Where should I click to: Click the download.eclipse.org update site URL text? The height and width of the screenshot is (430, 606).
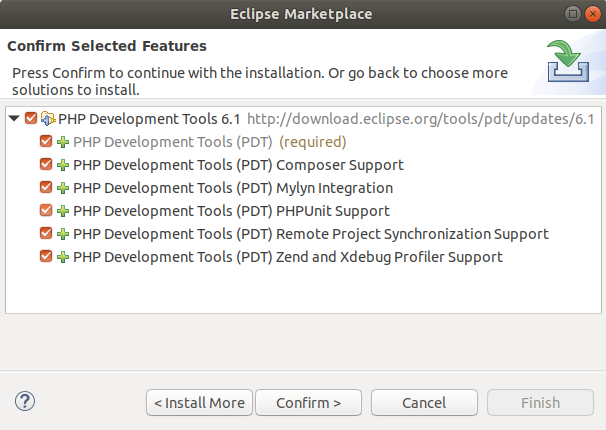pos(420,119)
